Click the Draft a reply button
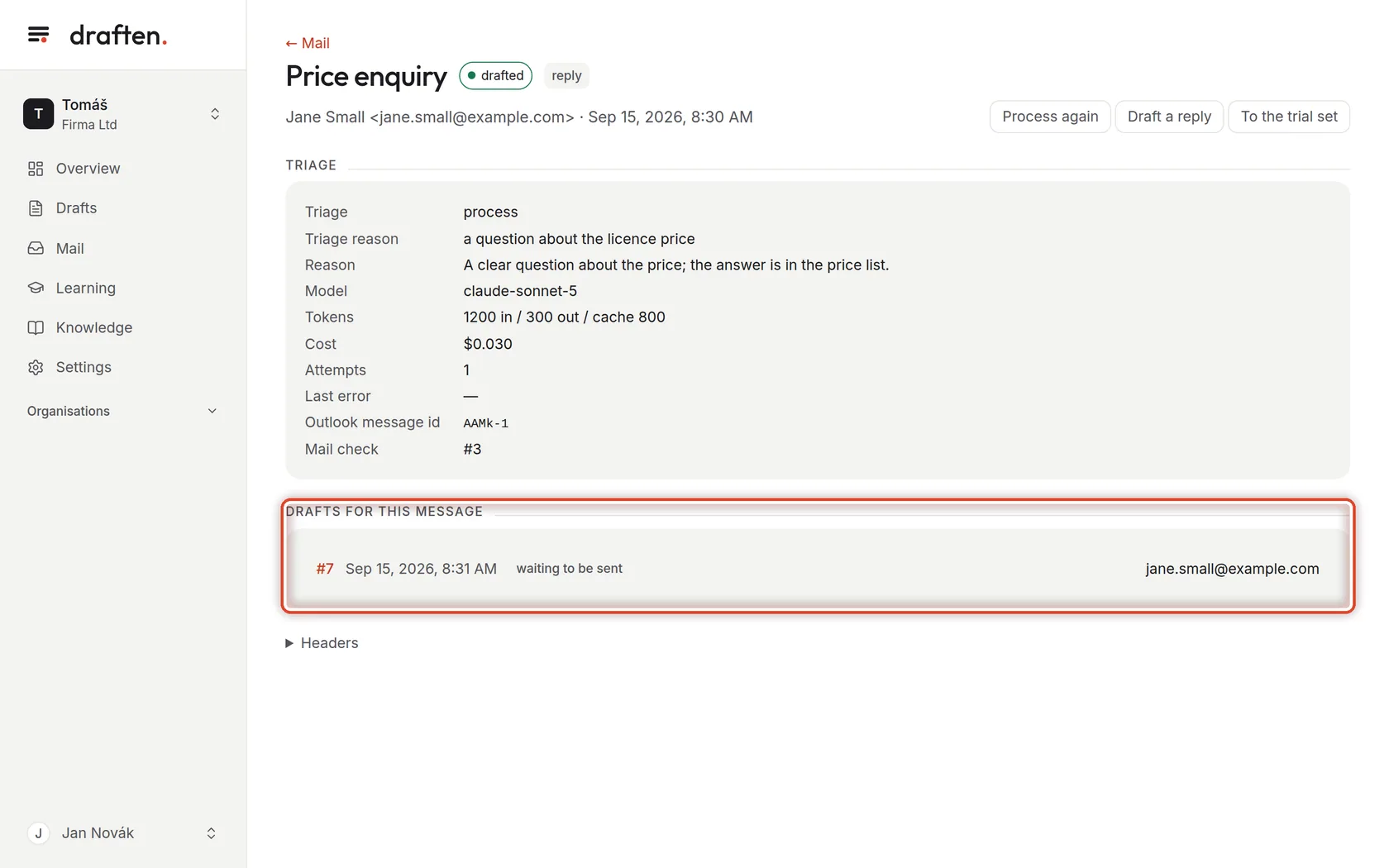 (1169, 117)
